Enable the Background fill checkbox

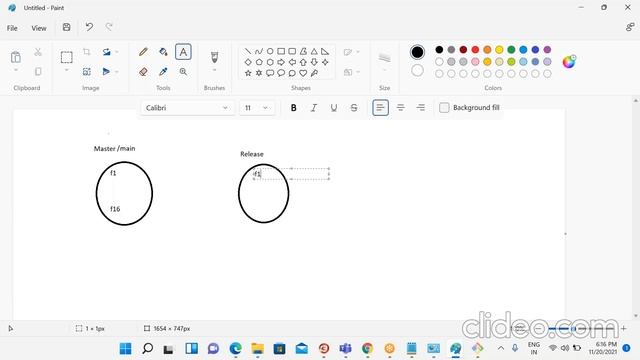click(444, 108)
